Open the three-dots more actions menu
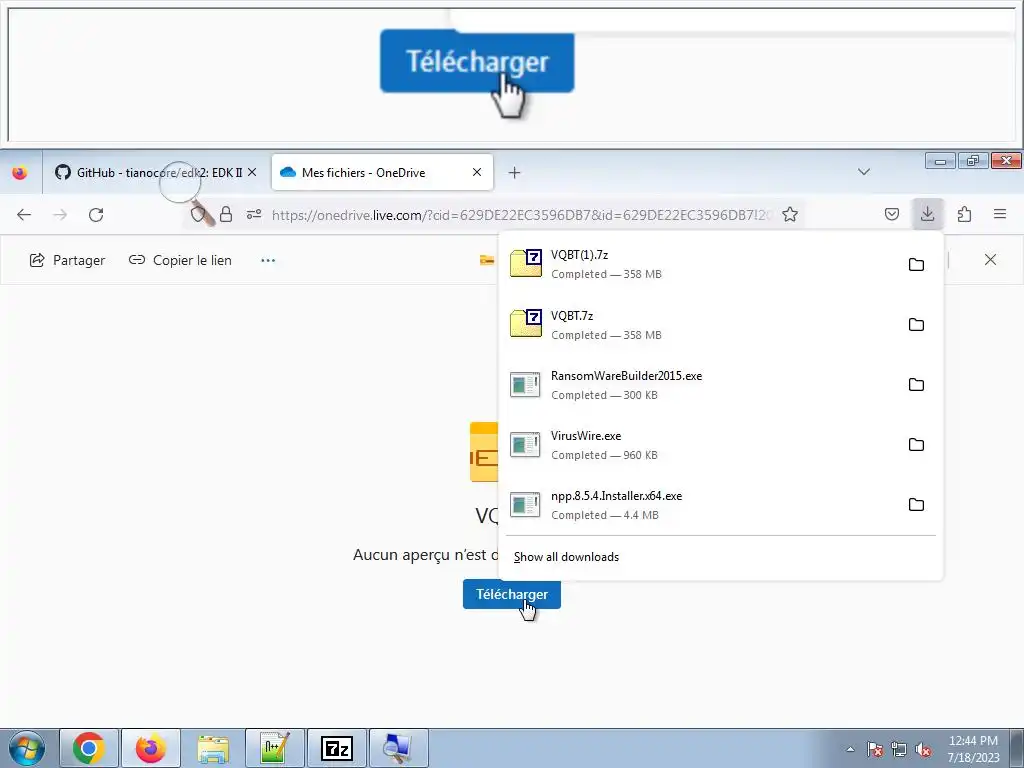This screenshot has height=768, width=1024. tap(268, 260)
